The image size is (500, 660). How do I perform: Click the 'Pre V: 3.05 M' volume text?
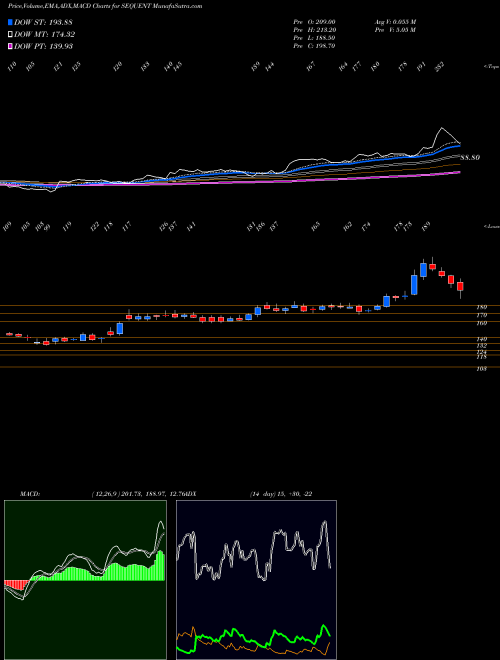coord(395,30)
